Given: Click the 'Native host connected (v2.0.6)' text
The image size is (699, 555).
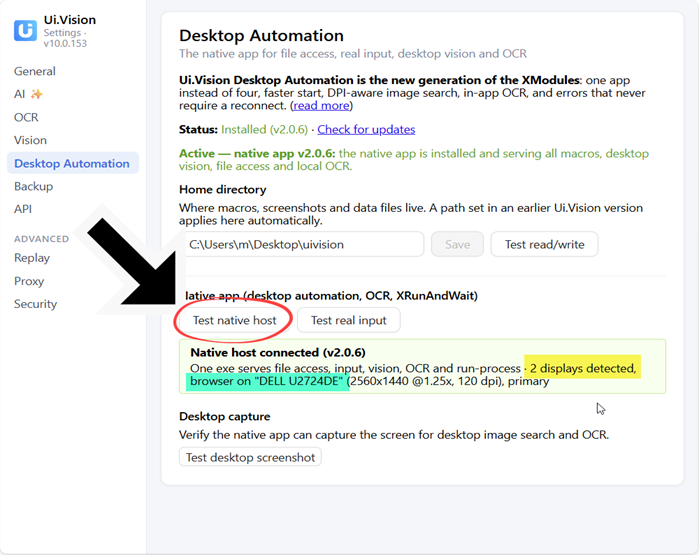Looking at the screenshot, I should 278,353.
